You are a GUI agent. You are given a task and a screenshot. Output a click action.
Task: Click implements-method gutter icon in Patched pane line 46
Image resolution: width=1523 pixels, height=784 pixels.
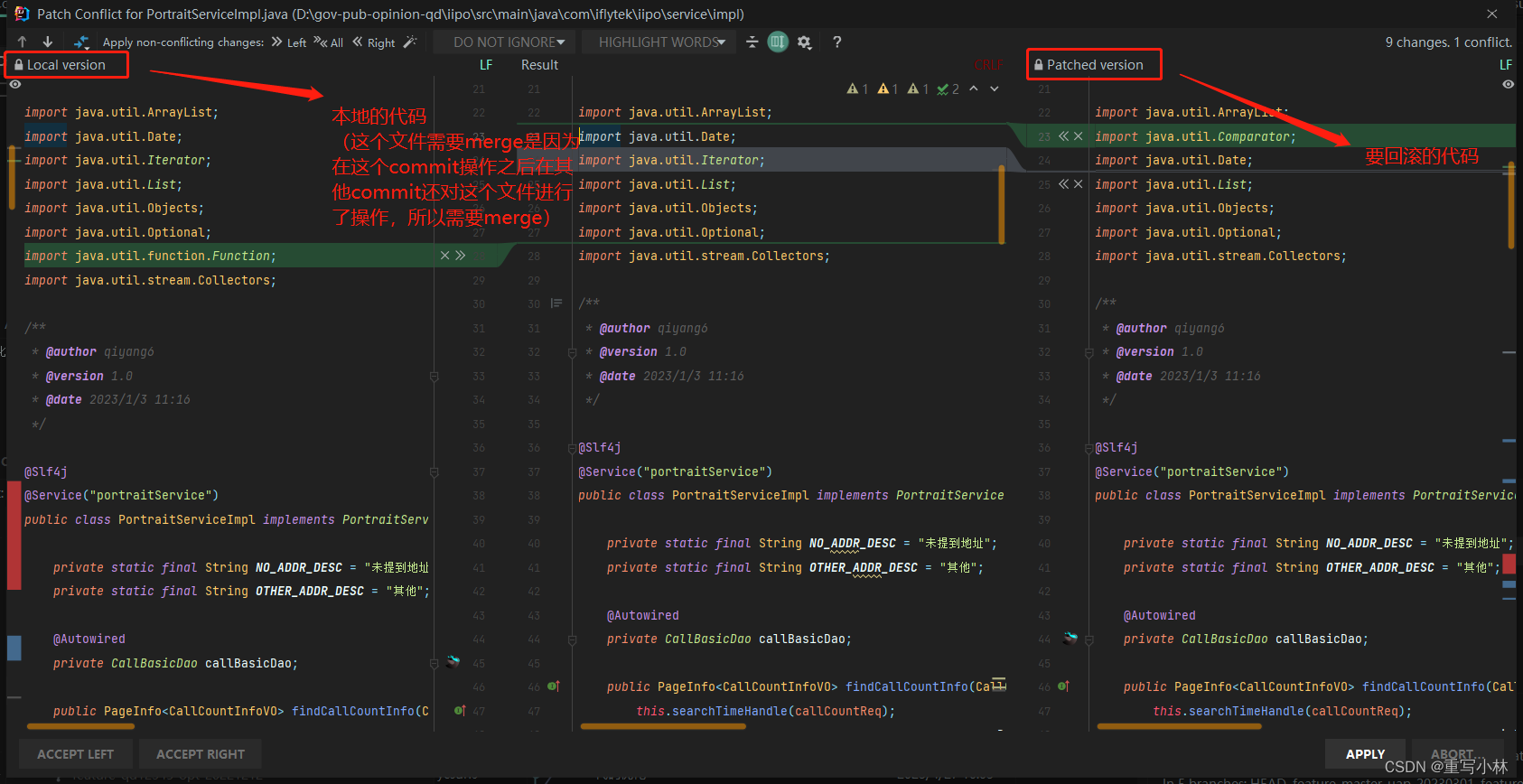(x=1064, y=686)
